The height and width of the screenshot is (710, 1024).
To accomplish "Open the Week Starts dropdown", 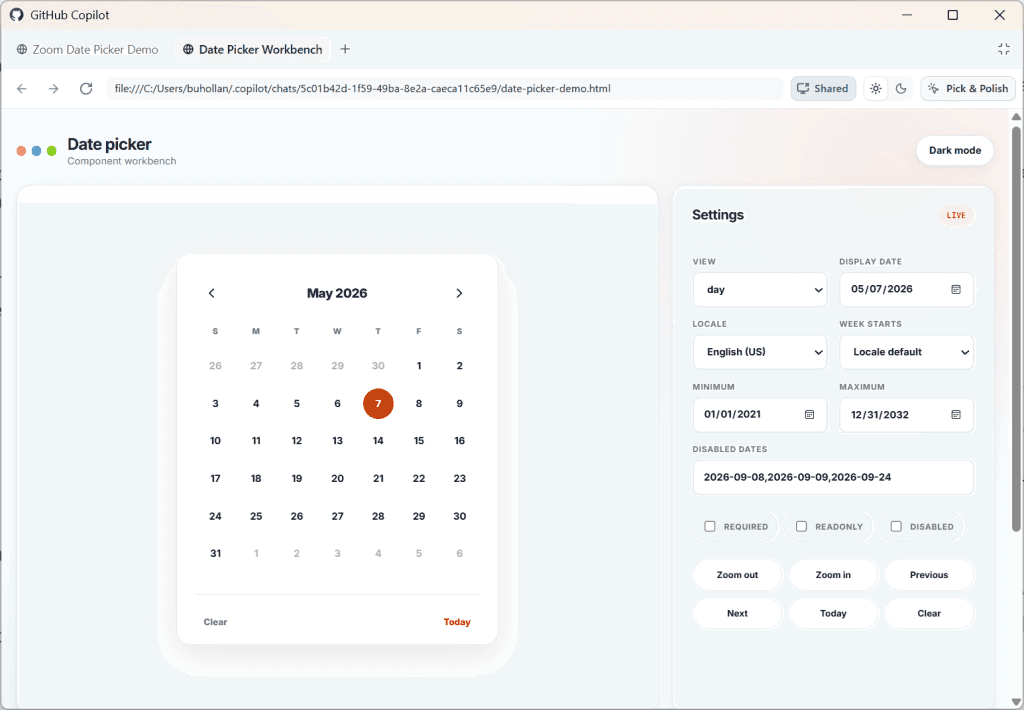I will [x=906, y=352].
